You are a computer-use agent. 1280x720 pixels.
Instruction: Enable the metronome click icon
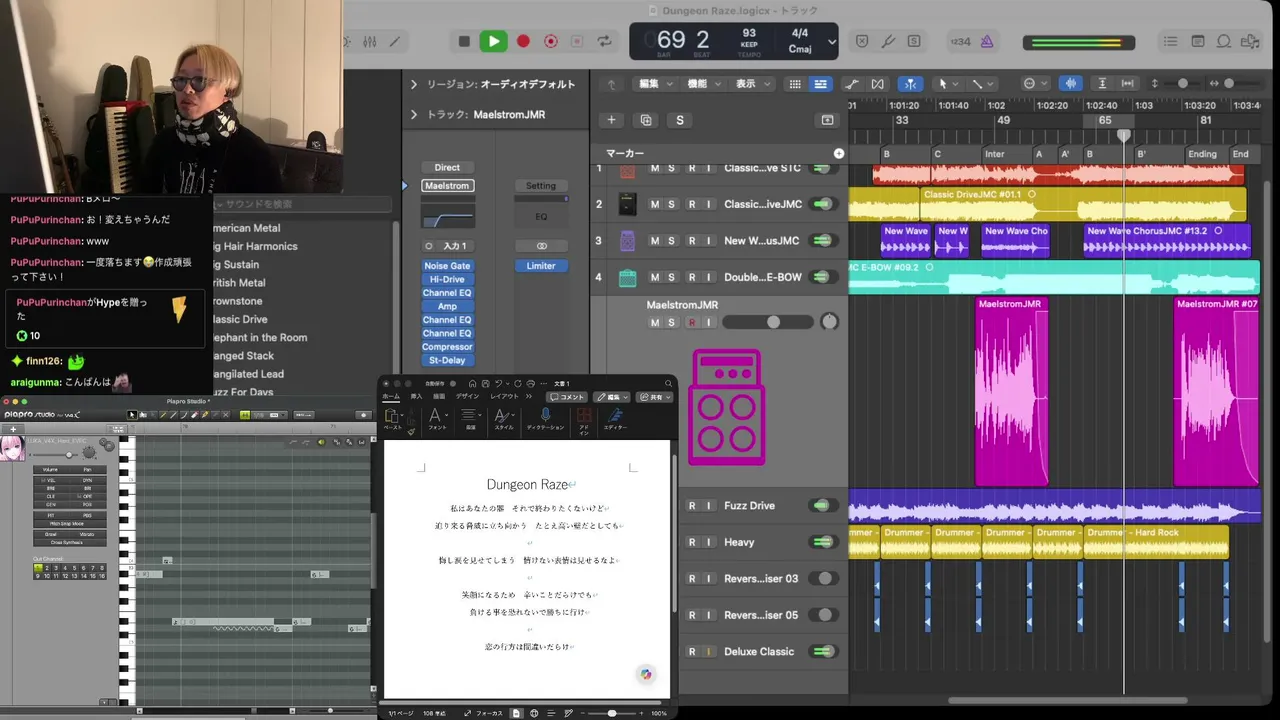pos(986,41)
